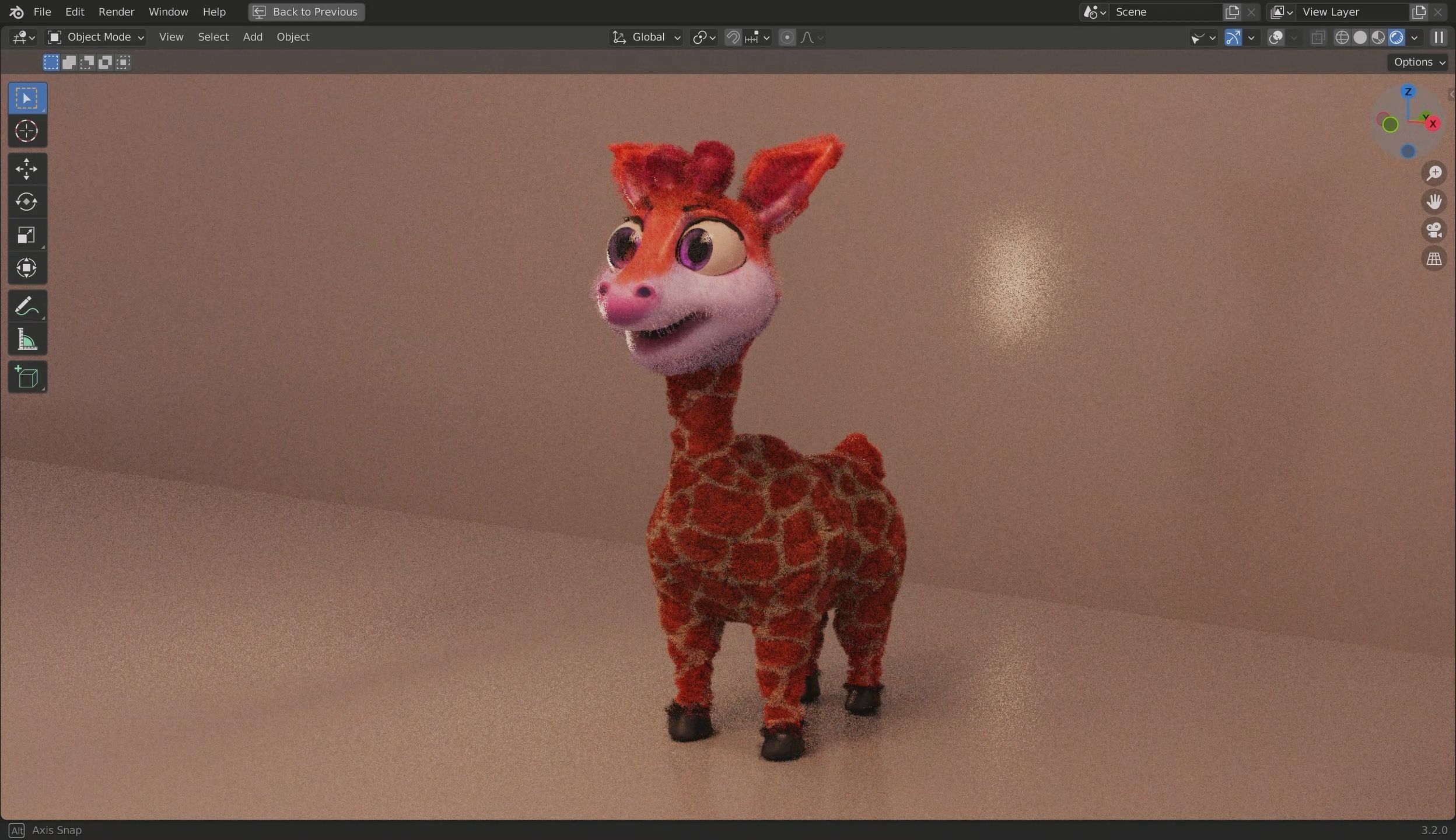1456x840 pixels.
Task: Select the Annotate pencil tool
Action: point(27,306)
